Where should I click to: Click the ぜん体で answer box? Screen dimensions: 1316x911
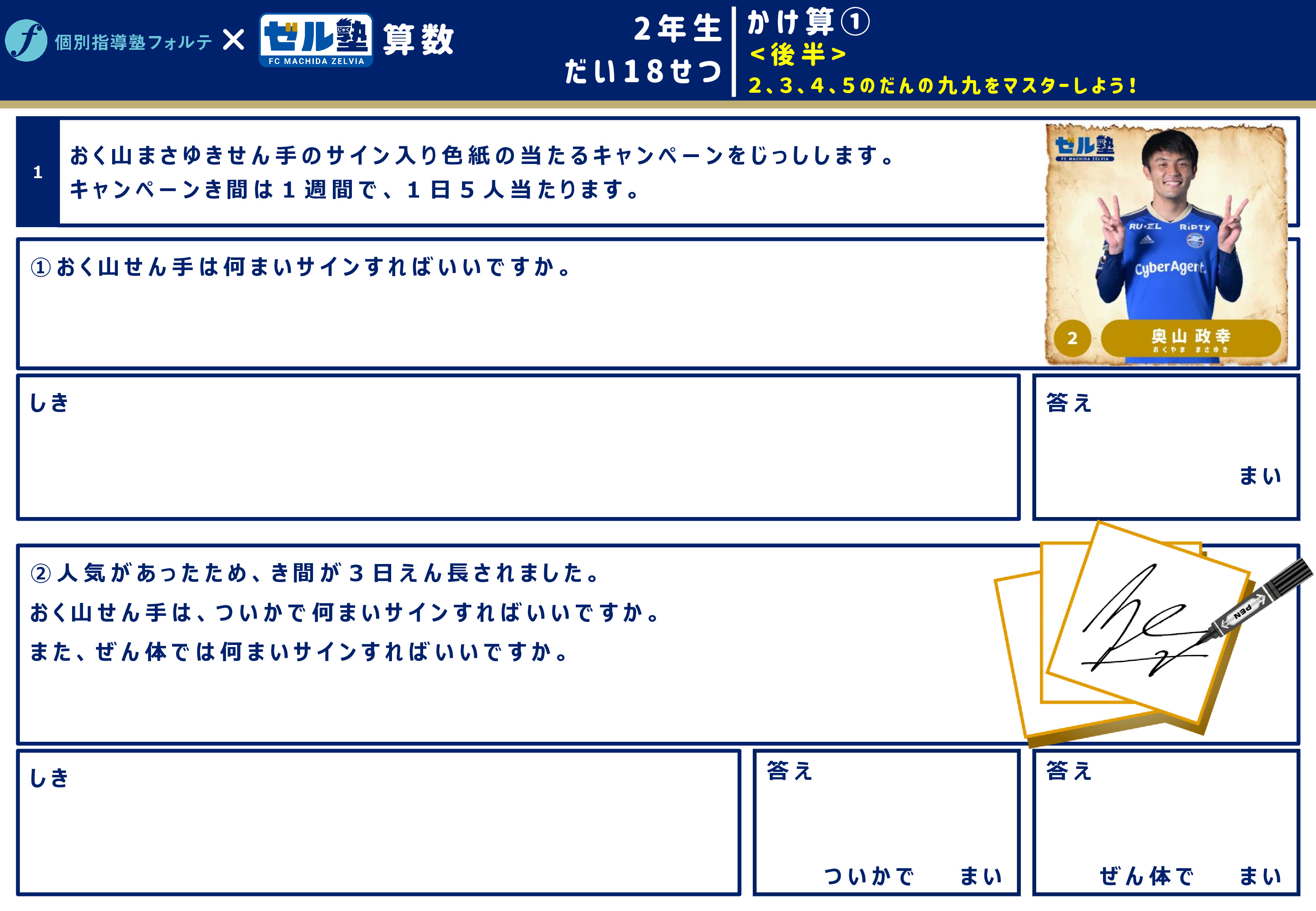(1165, 822)
